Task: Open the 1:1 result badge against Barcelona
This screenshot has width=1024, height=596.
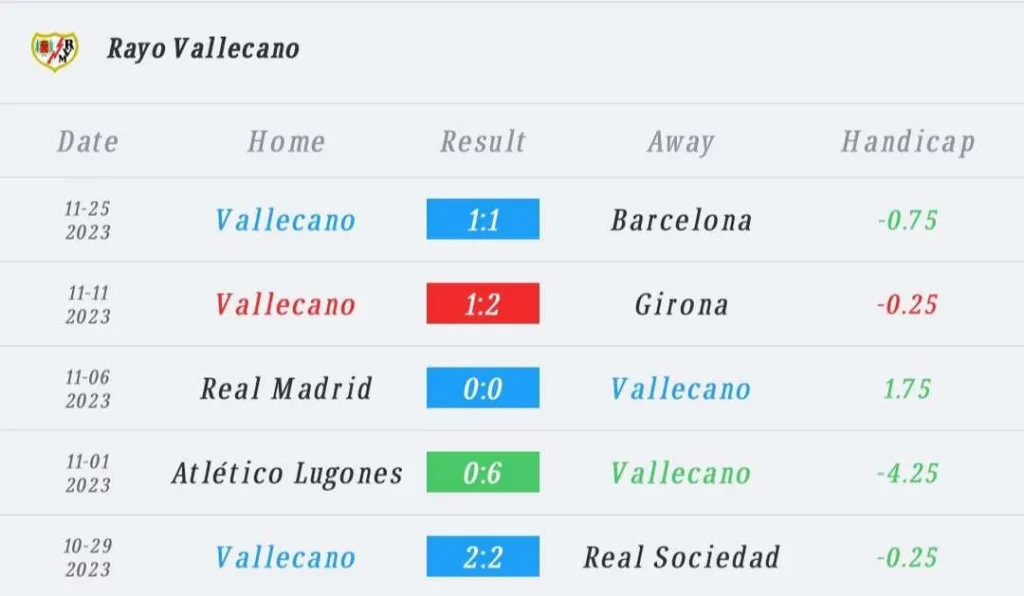Action: pos(483,219)
